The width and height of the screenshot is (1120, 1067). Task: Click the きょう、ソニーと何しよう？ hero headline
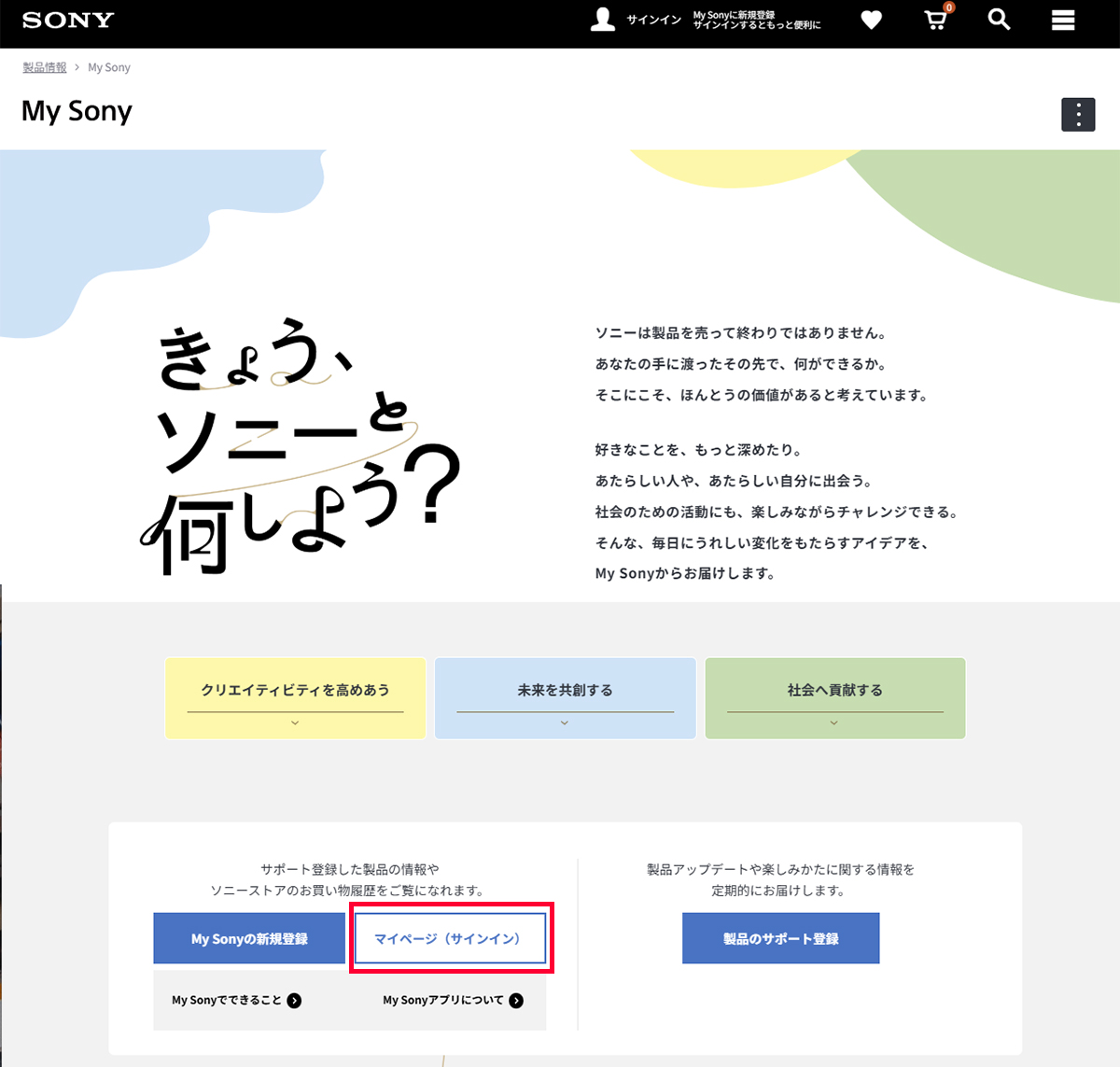coord(301,446)
